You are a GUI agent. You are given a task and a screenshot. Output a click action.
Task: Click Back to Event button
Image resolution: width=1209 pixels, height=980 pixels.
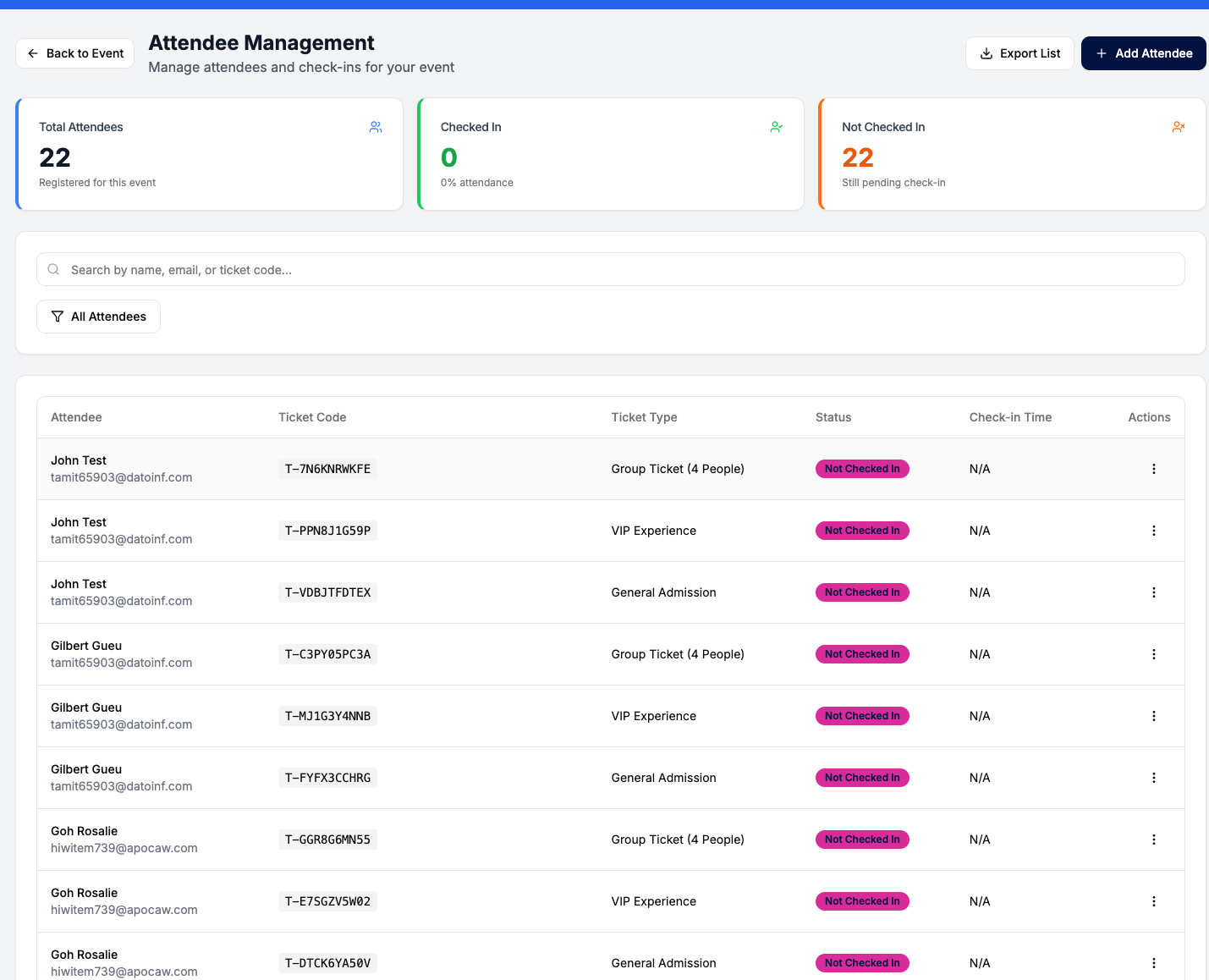pos(75,53)
